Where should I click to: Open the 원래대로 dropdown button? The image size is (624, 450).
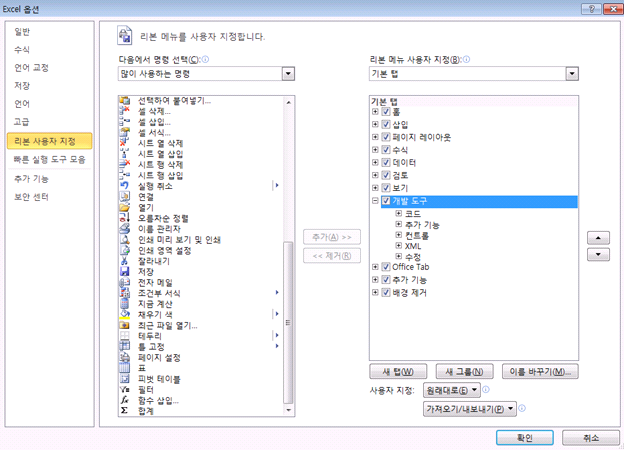pyautogui.click(x=452, y=390)
